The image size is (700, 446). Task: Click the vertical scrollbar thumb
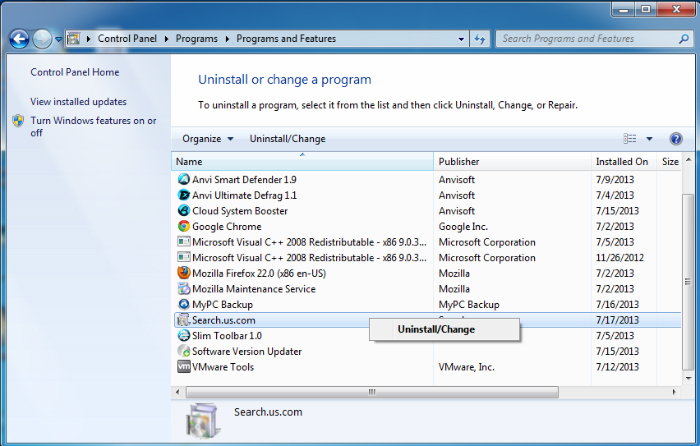688,282
